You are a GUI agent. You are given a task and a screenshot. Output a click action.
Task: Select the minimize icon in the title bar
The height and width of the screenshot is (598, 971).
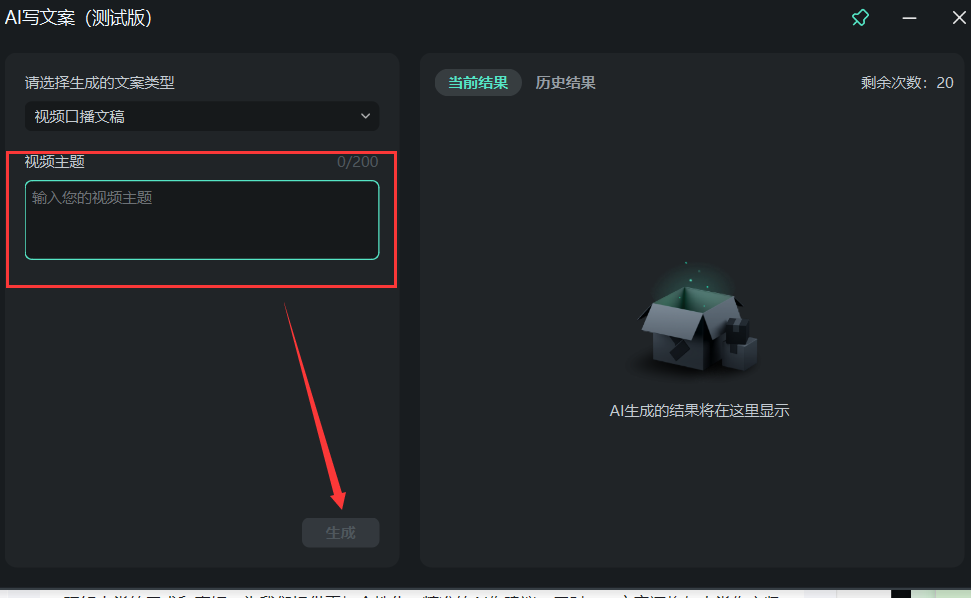tap(908, 17)
